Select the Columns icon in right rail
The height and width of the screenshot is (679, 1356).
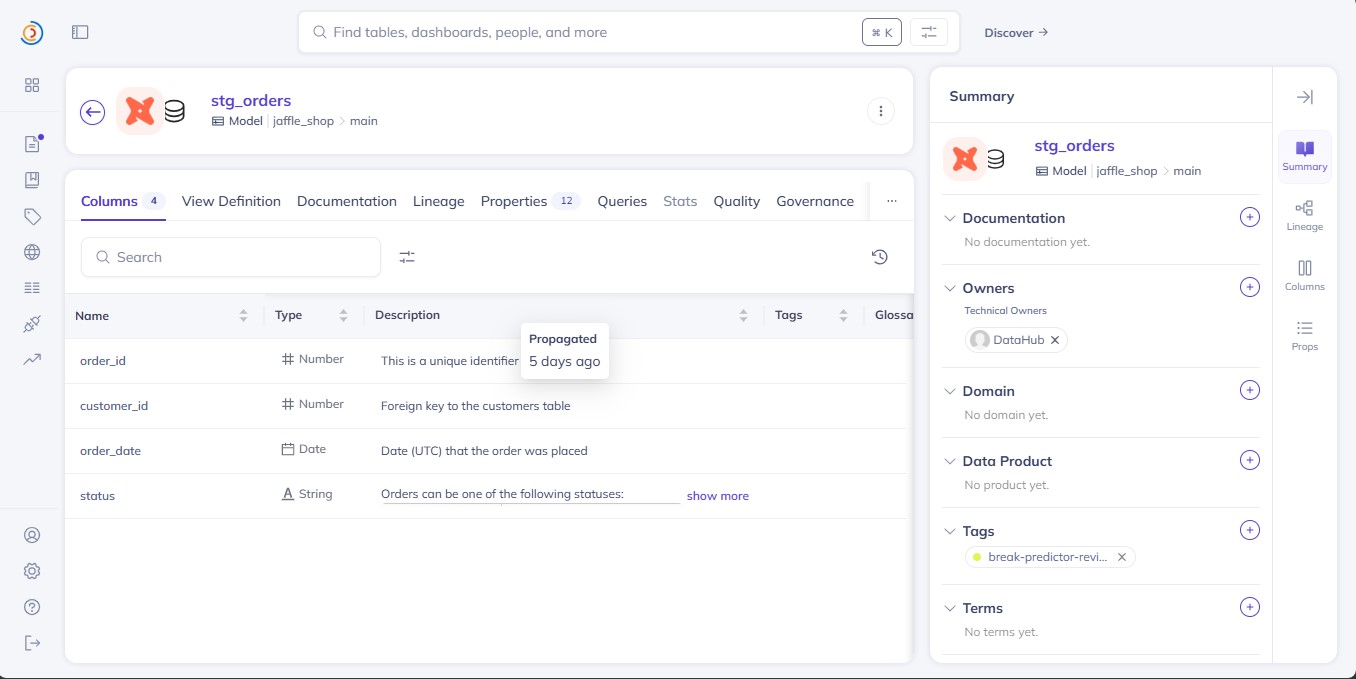coord(1305,276)
